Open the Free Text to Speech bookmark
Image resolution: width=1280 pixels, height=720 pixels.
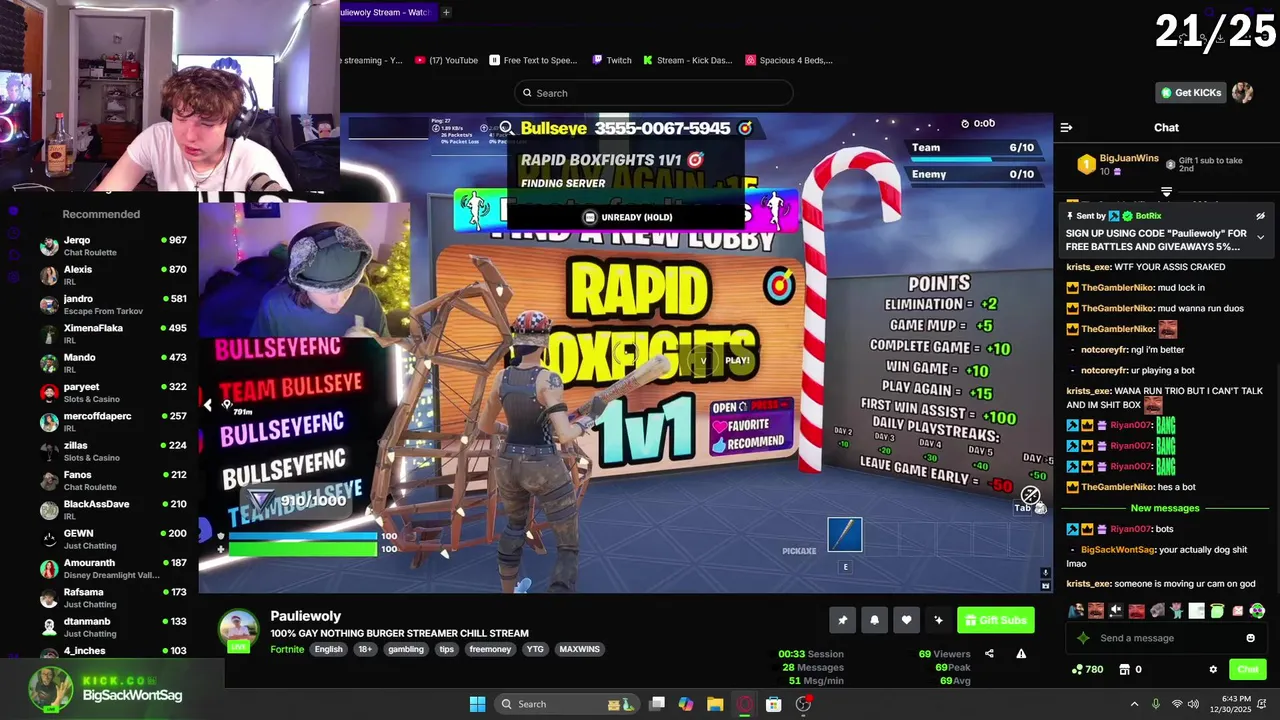click(x=533, y=60)
